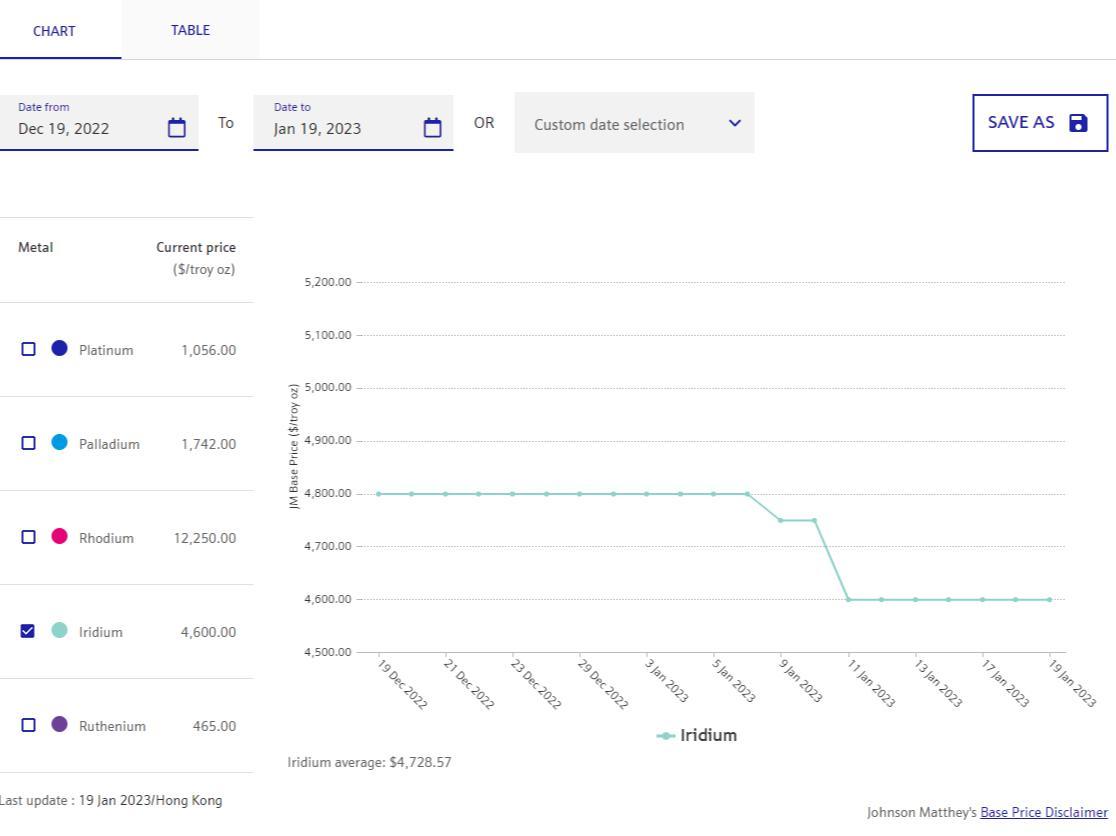Click the save disk icon
The height and width of the screenshot is (836, 1116).
tap(1078, 123)
